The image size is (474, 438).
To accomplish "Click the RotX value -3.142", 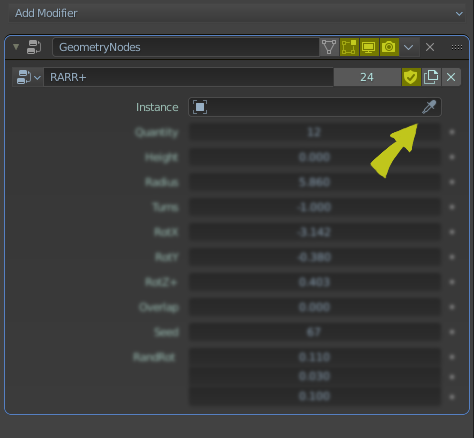I will point(315,232).
